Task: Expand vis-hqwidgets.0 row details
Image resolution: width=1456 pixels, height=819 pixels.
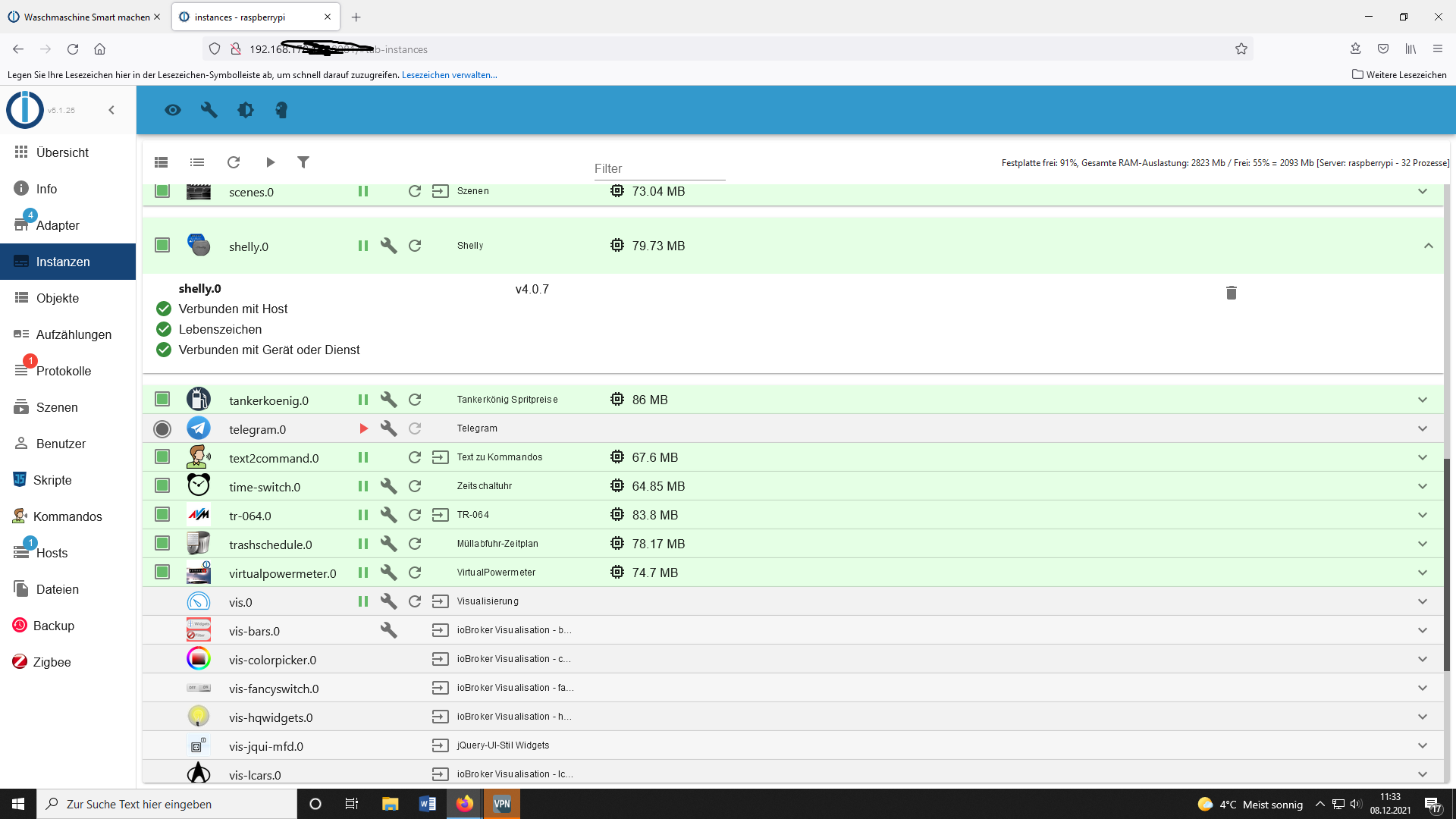Action: pyautogui.click(x=1423, y=717)
